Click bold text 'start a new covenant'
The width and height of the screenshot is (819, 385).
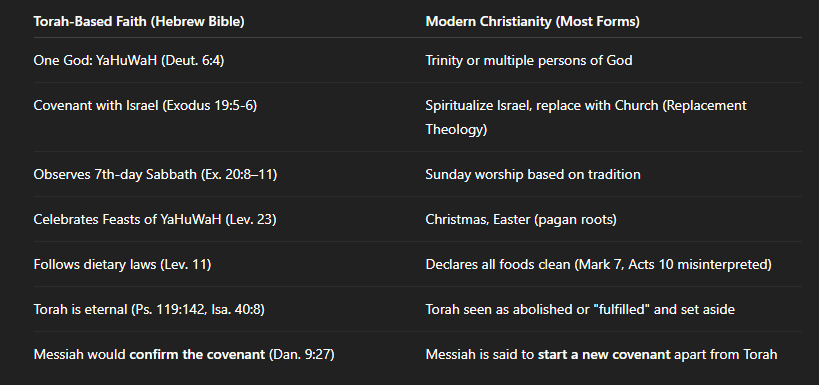[x=604, y=355]
